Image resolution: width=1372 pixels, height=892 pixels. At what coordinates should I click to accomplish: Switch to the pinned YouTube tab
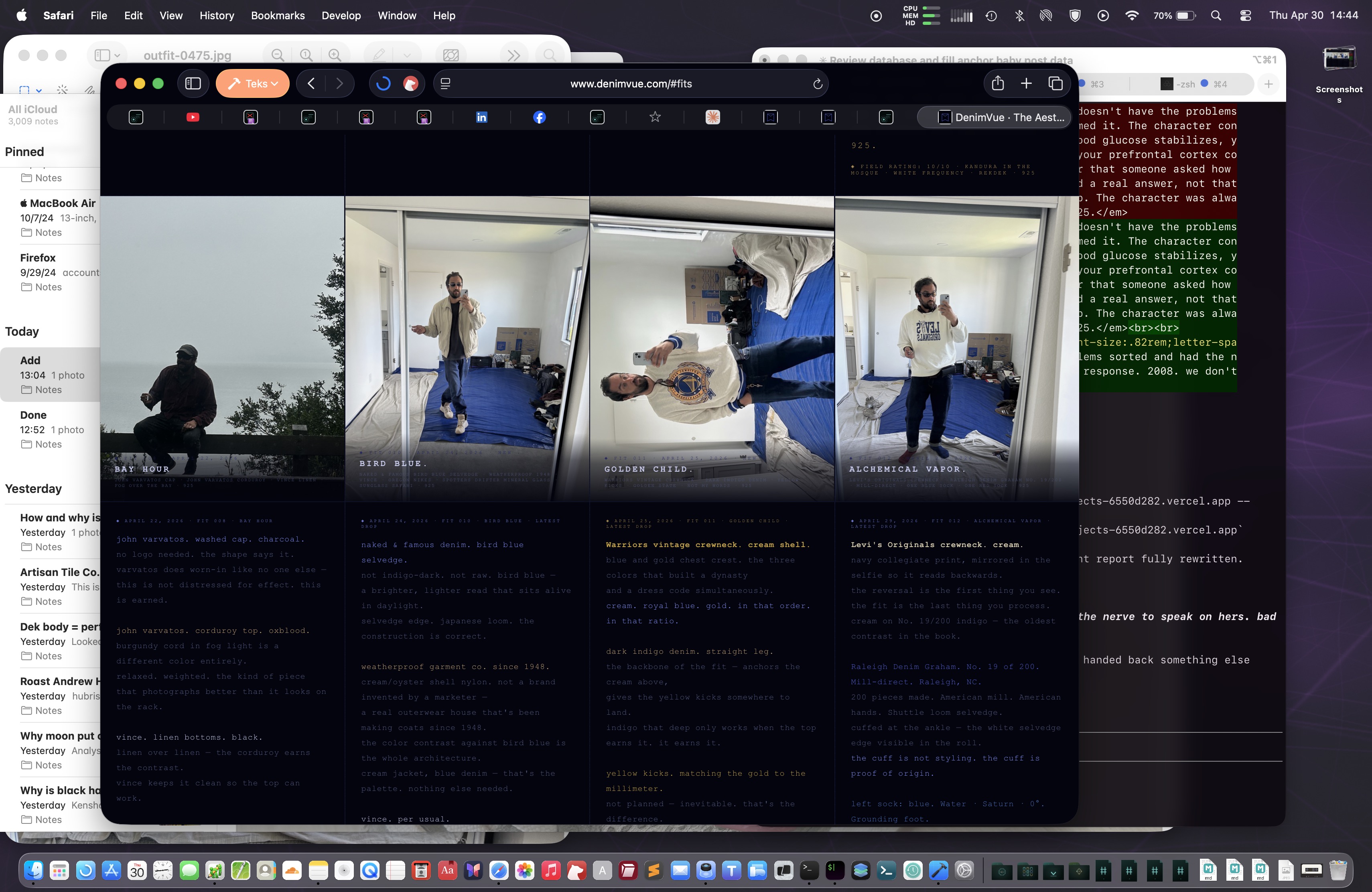(193, 118)
